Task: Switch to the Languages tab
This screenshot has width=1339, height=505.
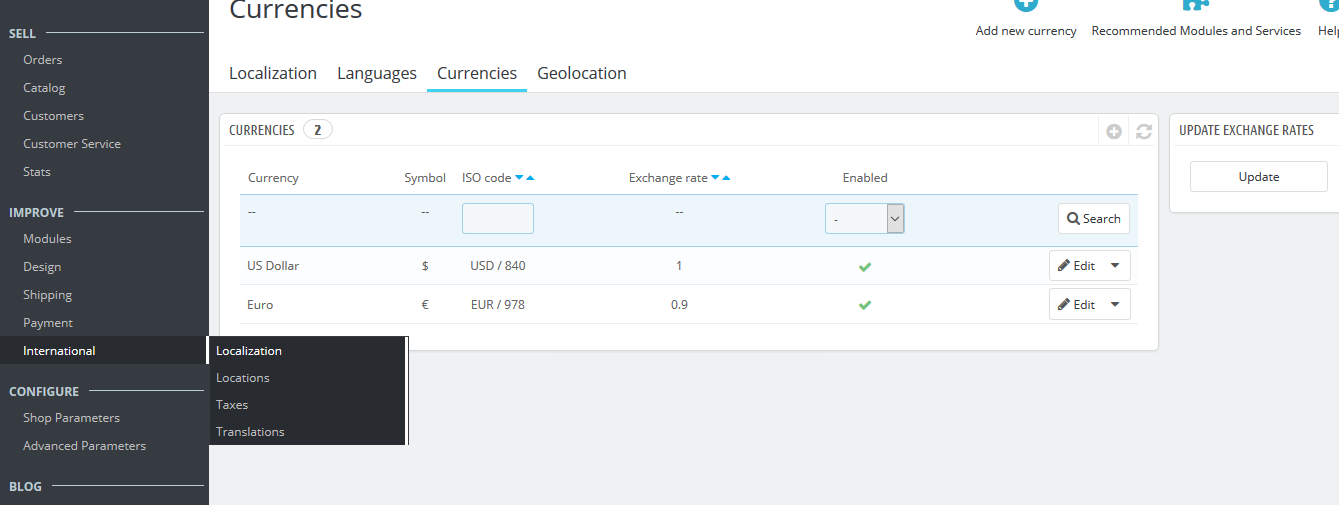Action: 376,73
